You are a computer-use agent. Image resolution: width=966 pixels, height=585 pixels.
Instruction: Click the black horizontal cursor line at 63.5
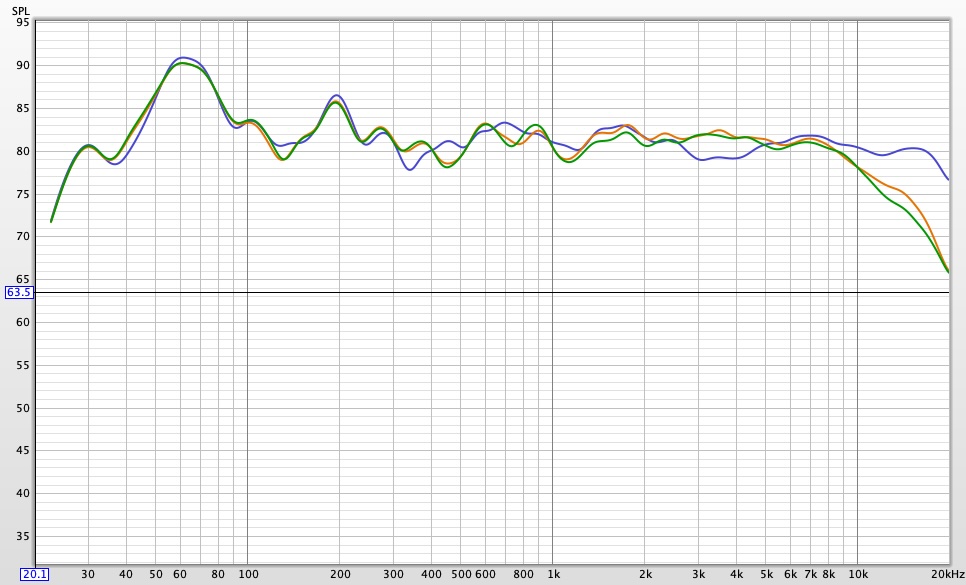tap(492, 292)
